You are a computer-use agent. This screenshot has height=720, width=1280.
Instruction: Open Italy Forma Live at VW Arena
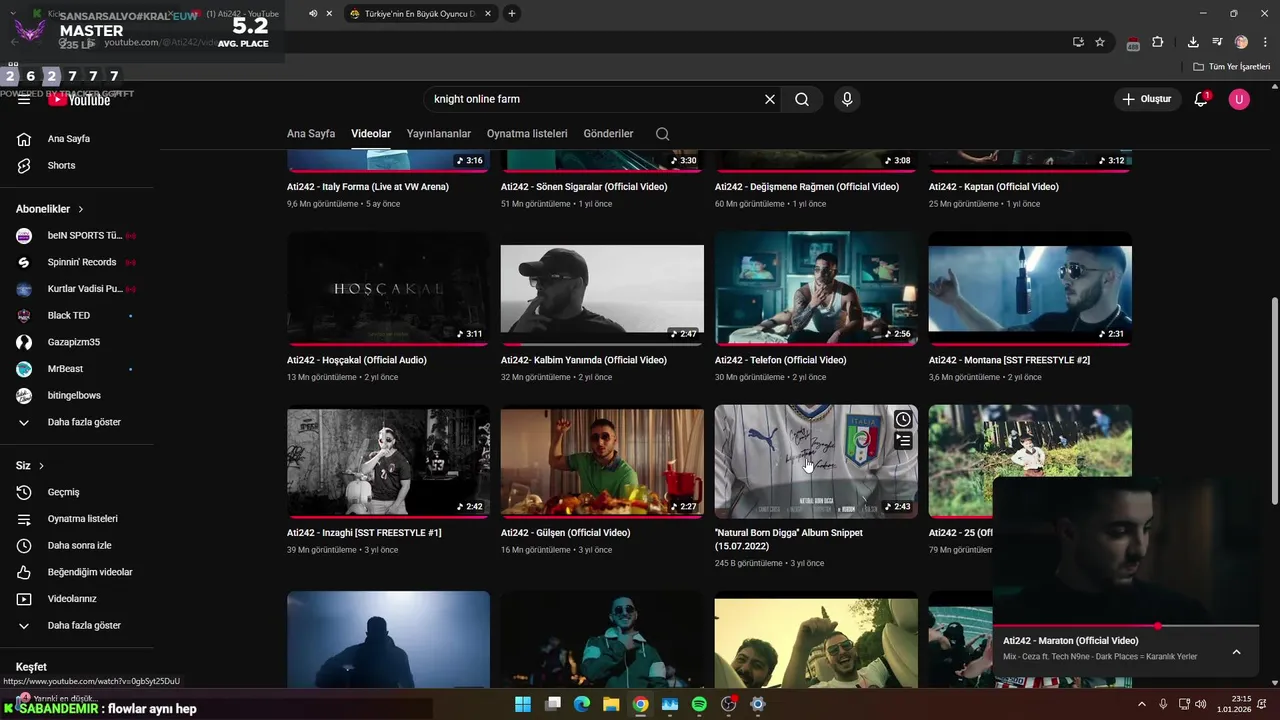click(368, 187)
